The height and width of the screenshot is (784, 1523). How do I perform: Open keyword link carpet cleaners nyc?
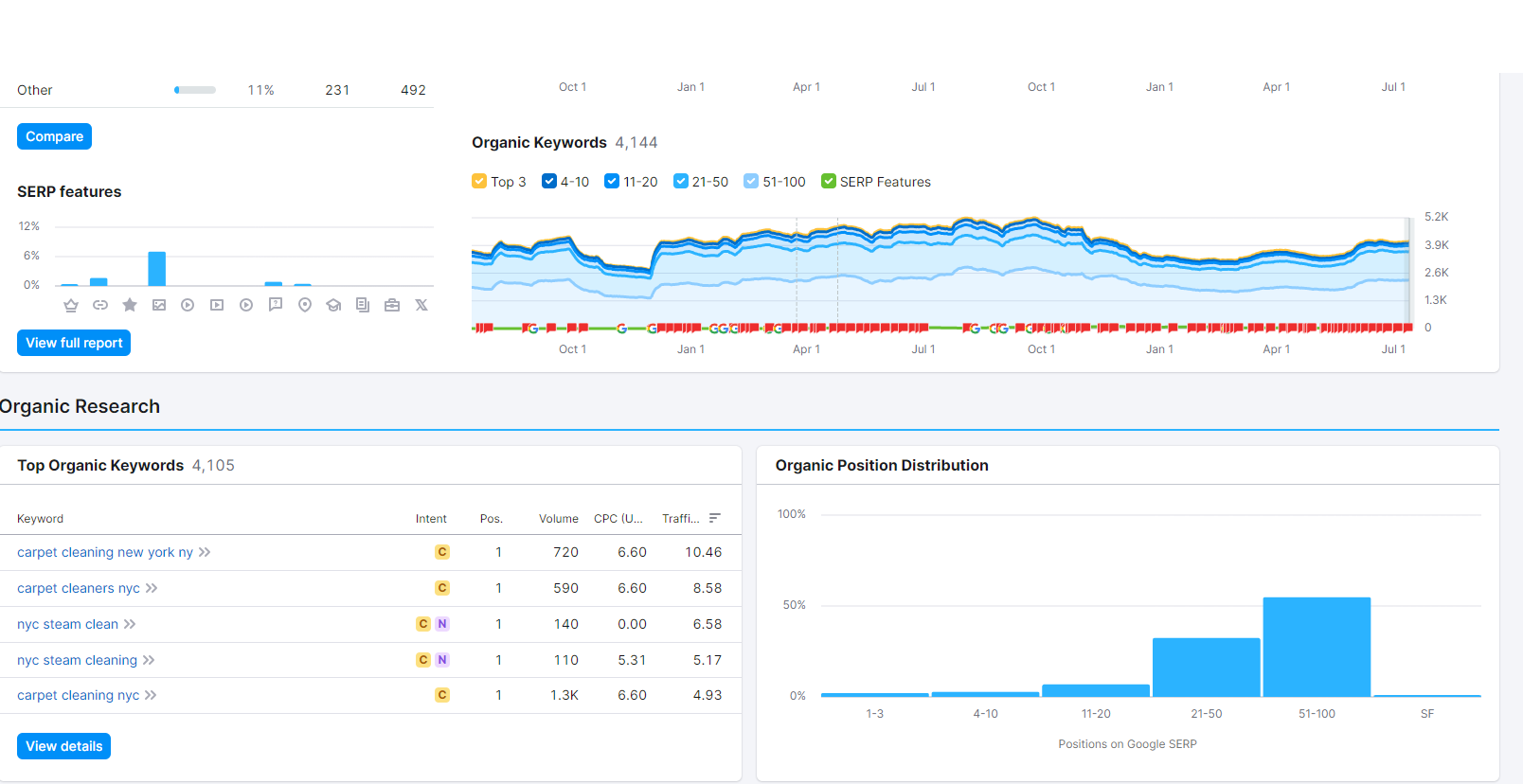pos(79,588)
